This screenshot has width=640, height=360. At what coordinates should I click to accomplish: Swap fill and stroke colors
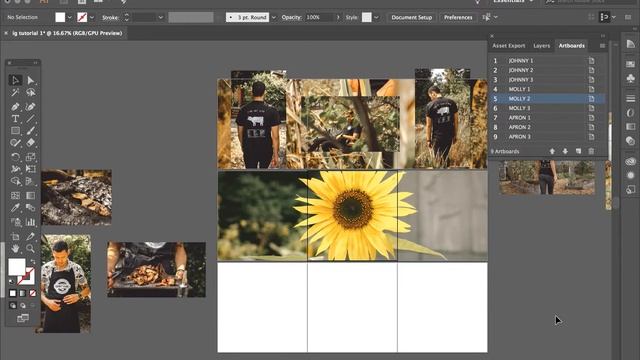pos(33,261)
